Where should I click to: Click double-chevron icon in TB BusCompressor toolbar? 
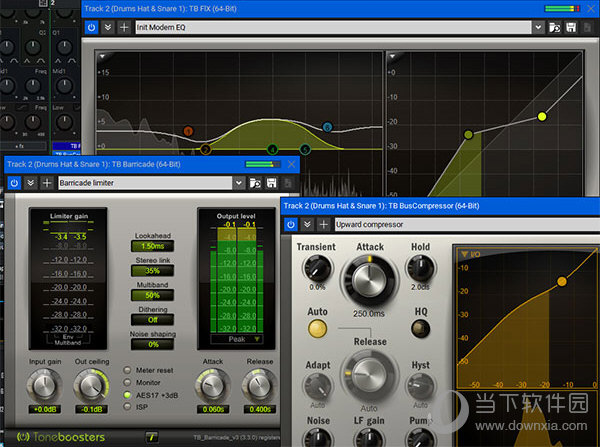309,224
